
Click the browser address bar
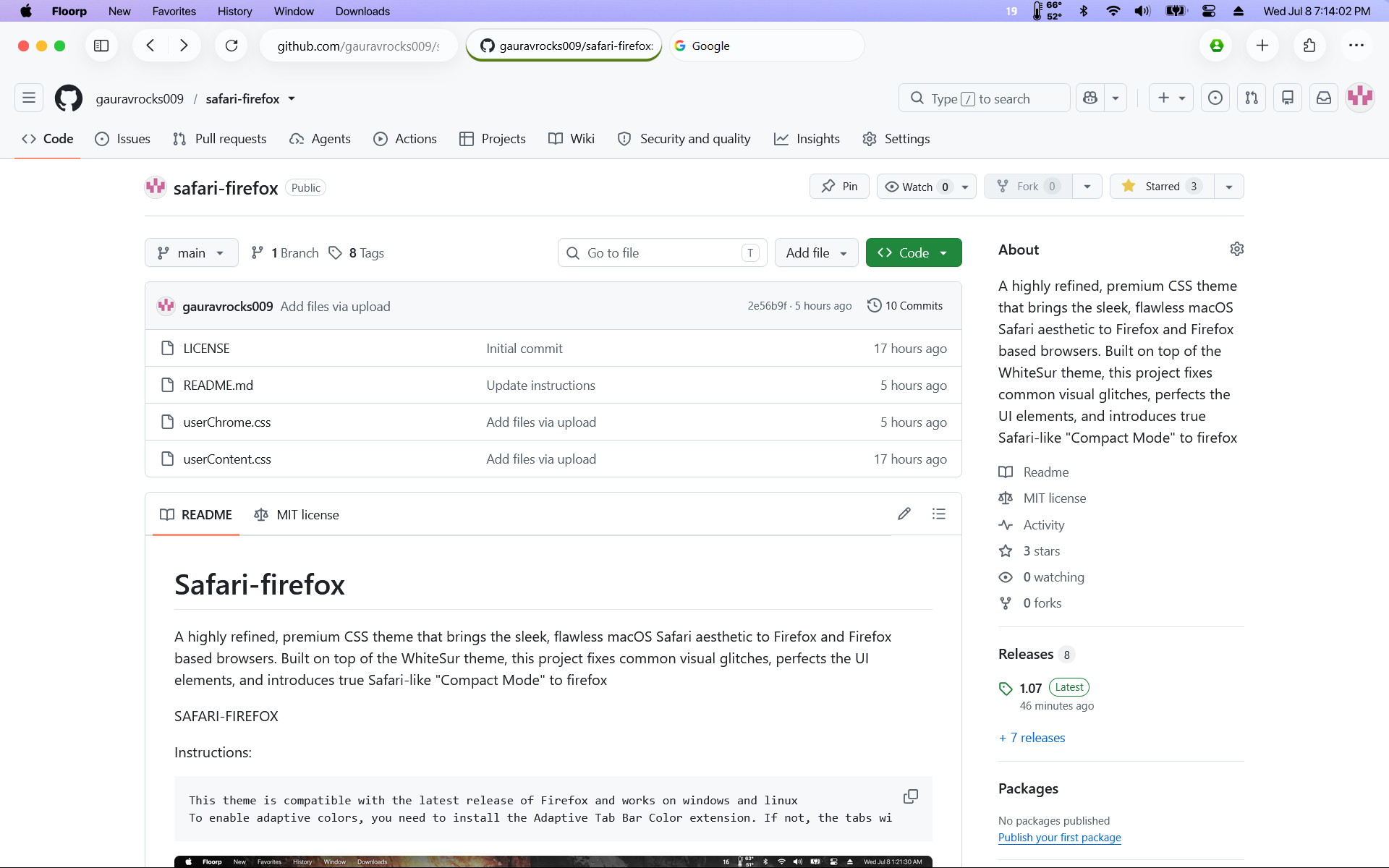pos(358,46)
